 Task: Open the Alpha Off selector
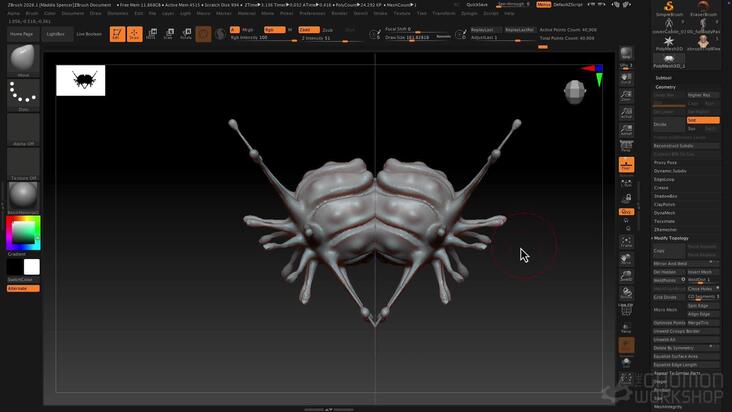(x=23, y=130)
